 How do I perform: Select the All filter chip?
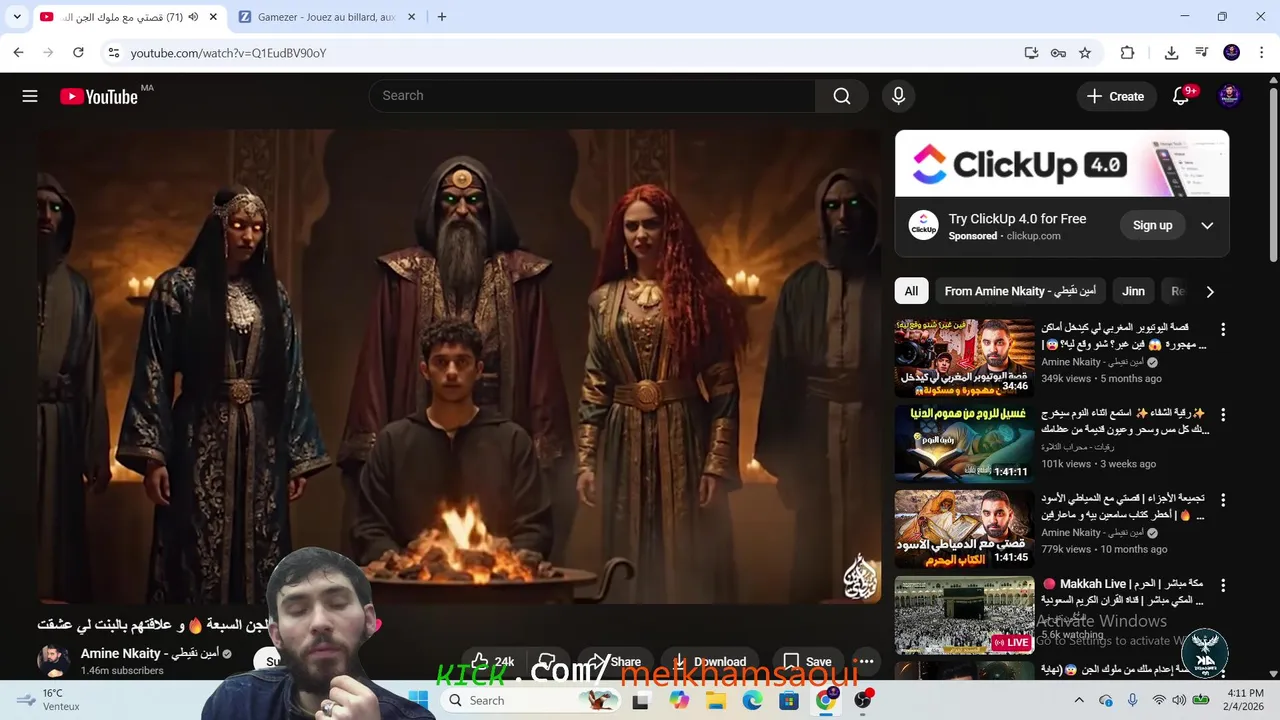point(911,292)
